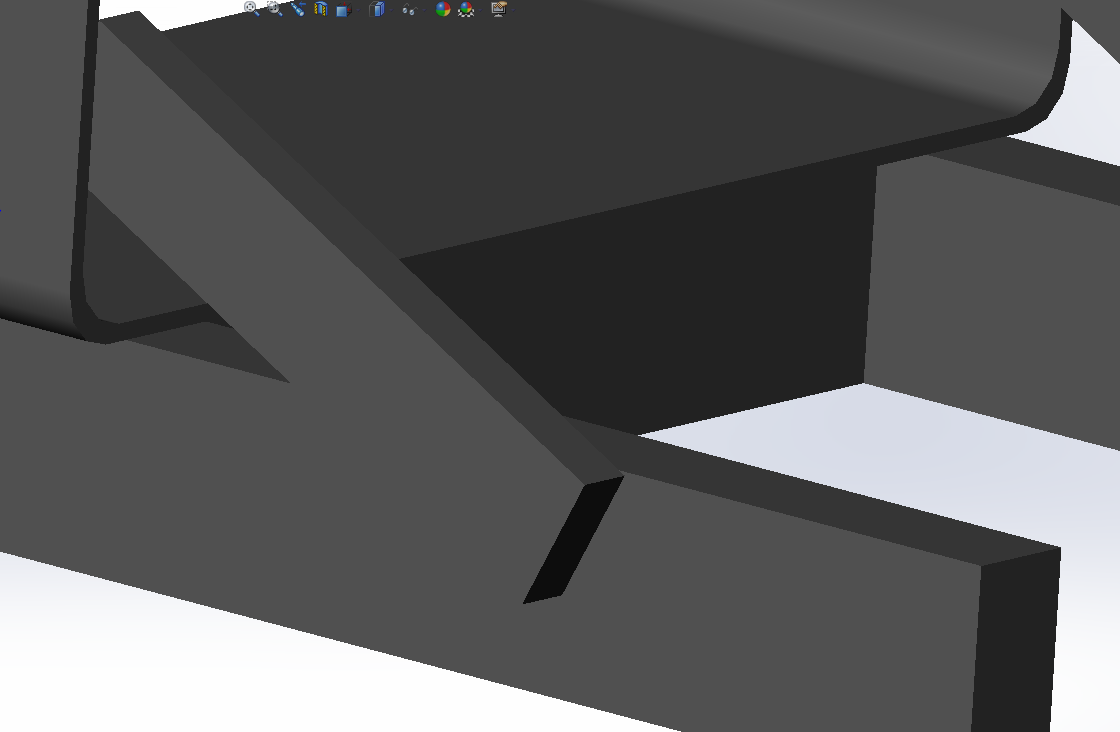Open the View Orientation cube icon
Viewport: 1120px width, 732px height.
[344, 9]
